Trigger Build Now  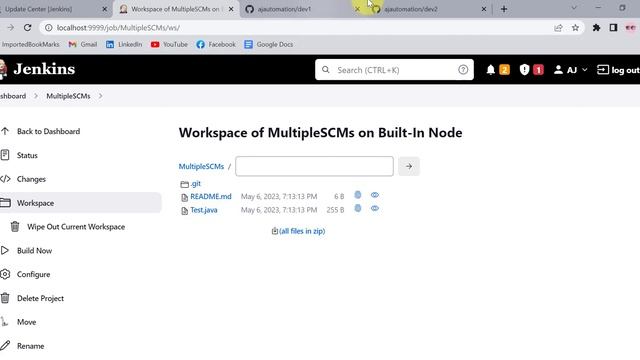(34, 251)
